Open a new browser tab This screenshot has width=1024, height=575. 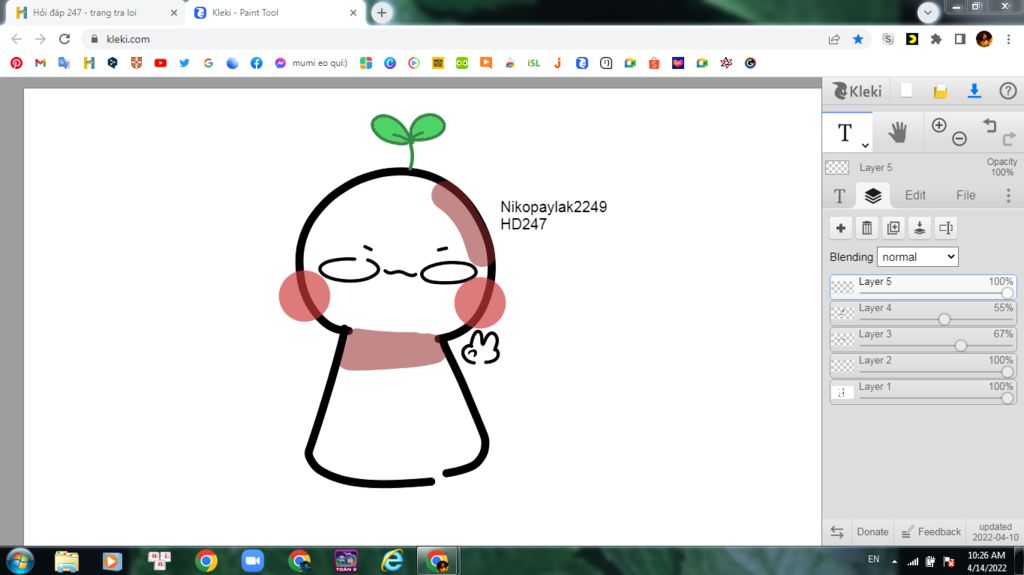[x=381, y=12]
